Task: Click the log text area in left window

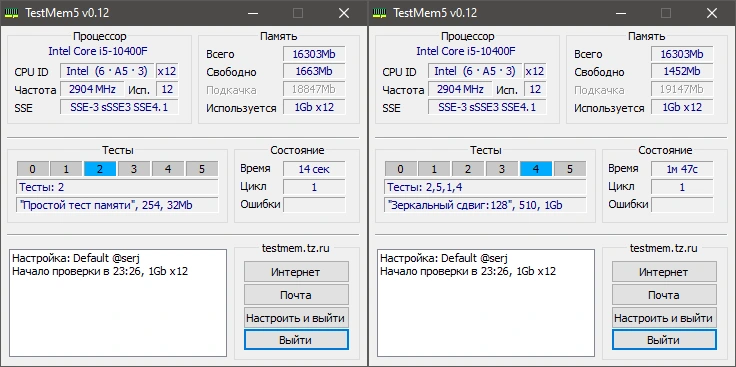Action: click(118, 303)
